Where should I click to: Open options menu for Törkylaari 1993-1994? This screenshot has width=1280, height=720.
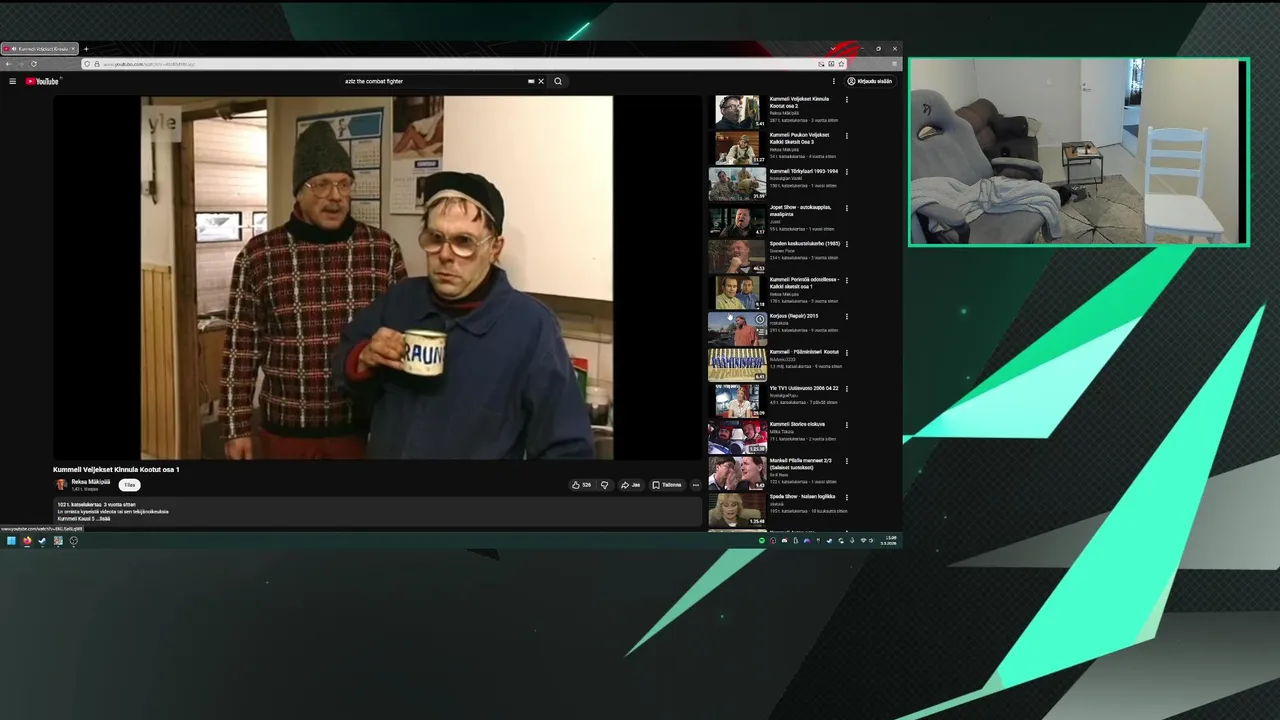(x=847, y=172)
